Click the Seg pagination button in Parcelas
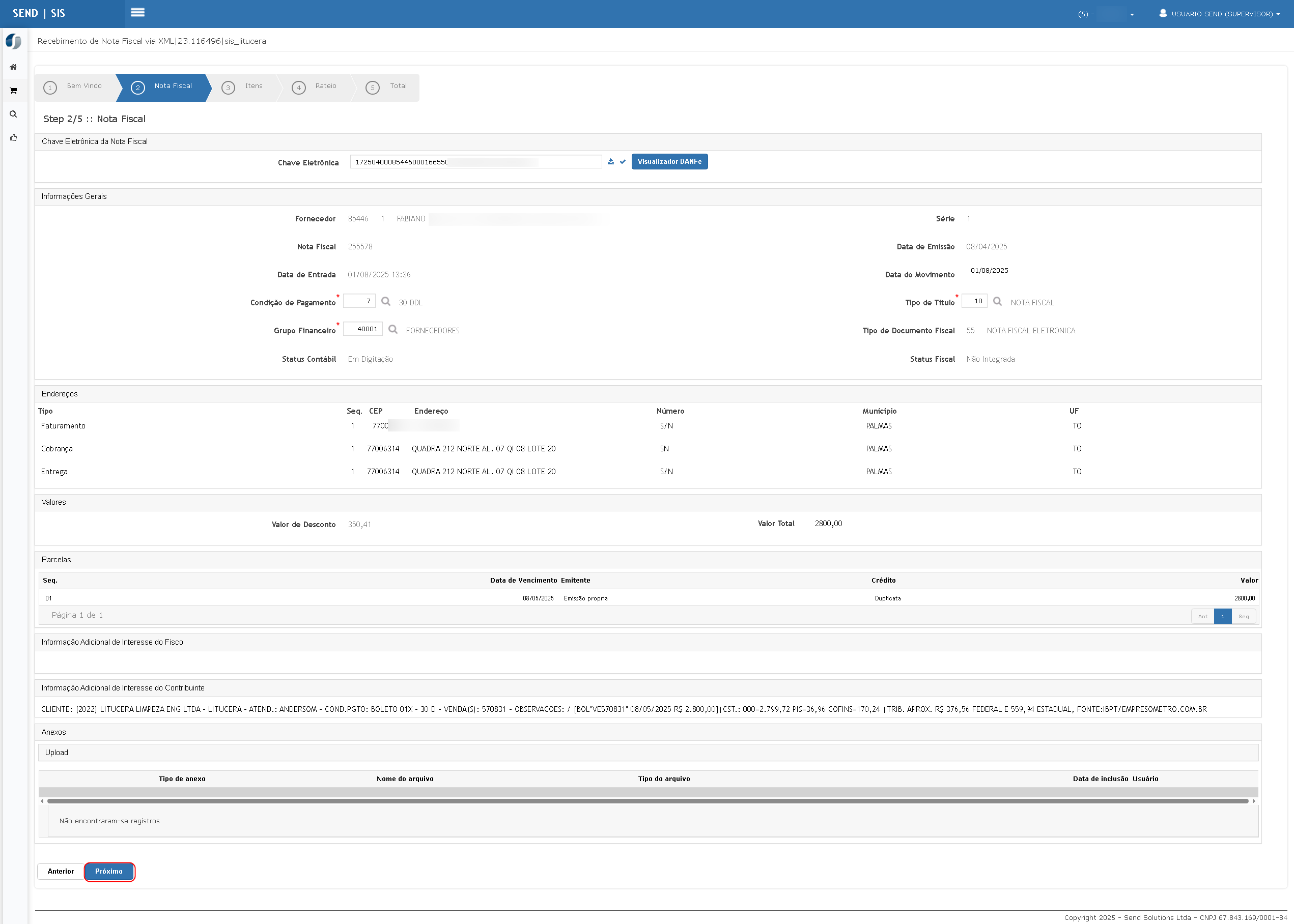Viewport: 1294px width, 924px height. [x=1244, y=616]
